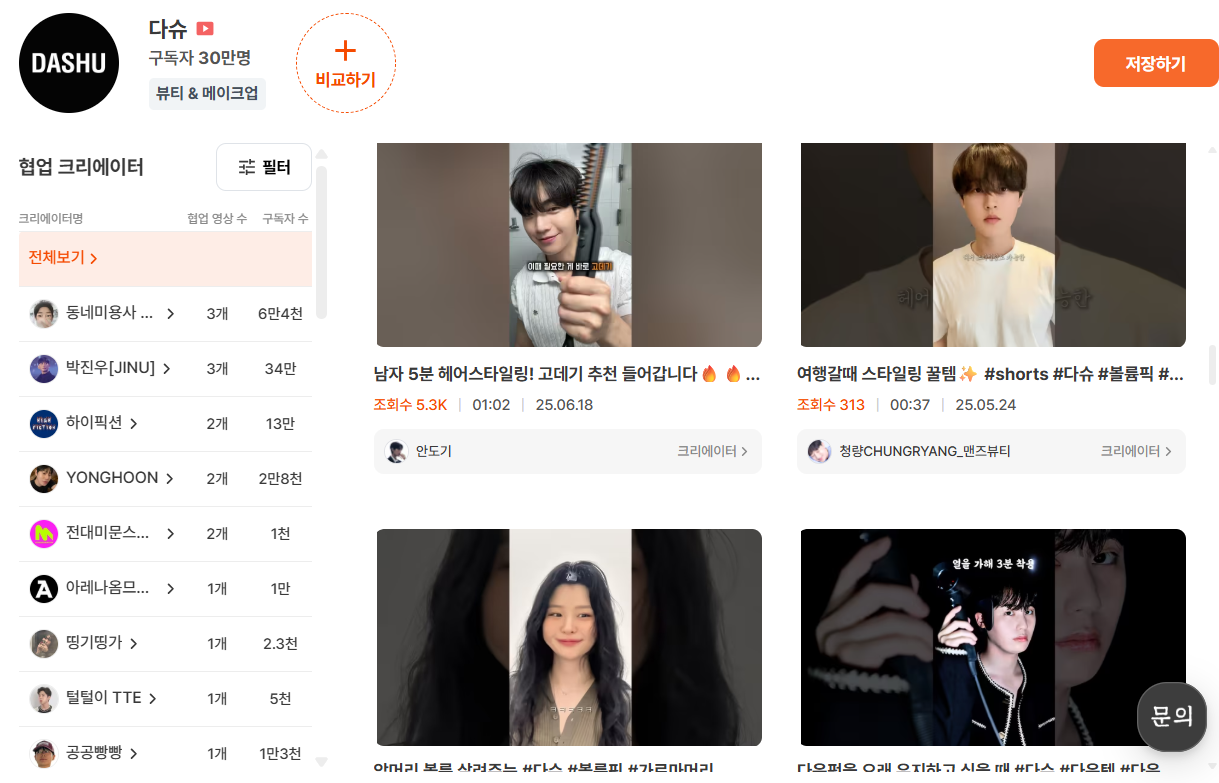Open the 박진우[JINU] creator name
Viewport: 1219px width, 783px height.
point(110,368)
